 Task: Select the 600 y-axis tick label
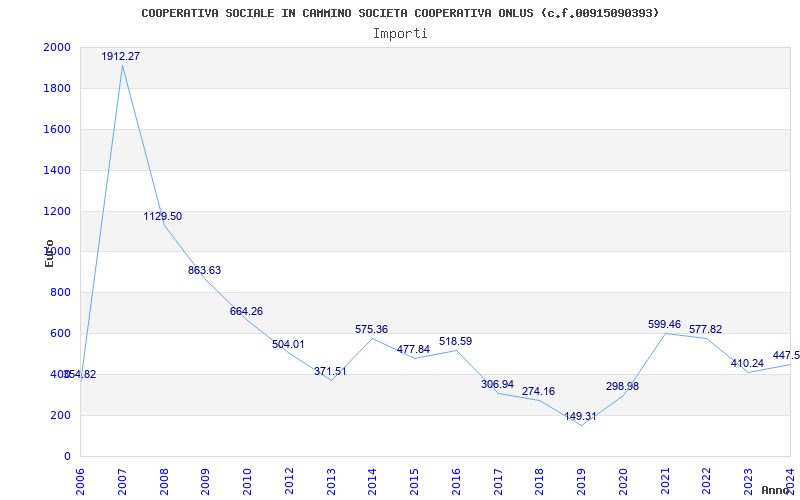[60, 333]
